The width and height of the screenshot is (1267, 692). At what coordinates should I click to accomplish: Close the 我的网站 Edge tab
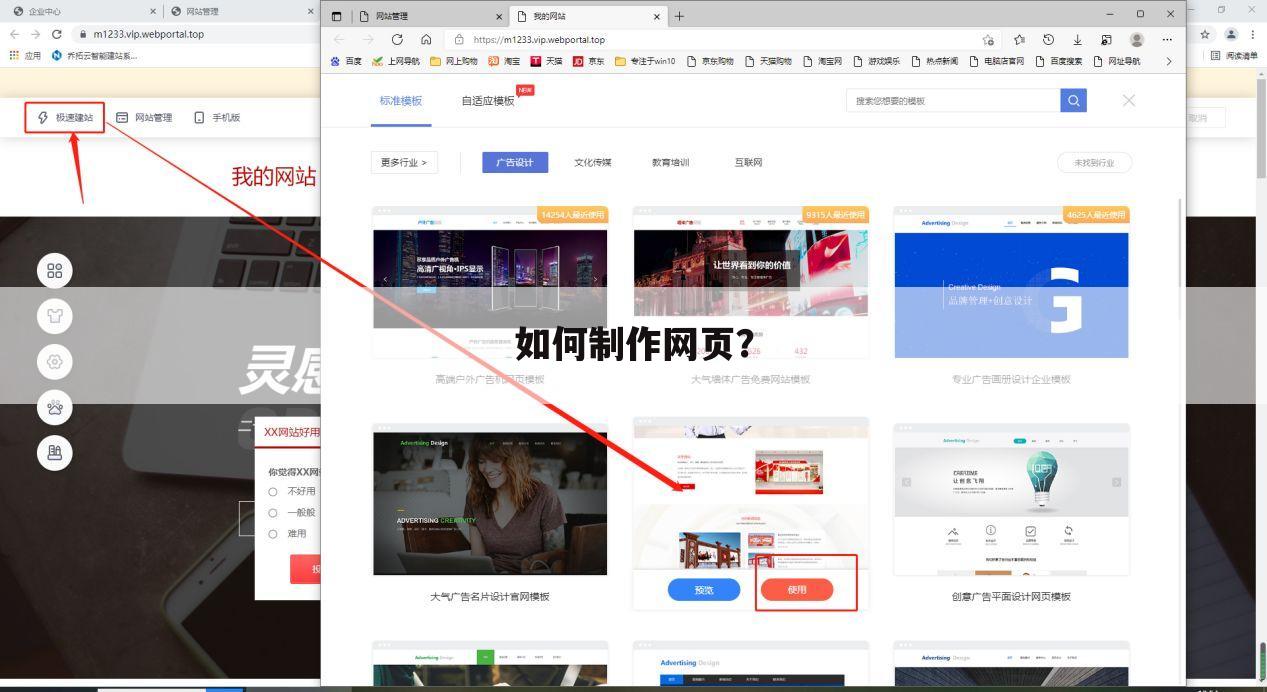click(657, 16)
